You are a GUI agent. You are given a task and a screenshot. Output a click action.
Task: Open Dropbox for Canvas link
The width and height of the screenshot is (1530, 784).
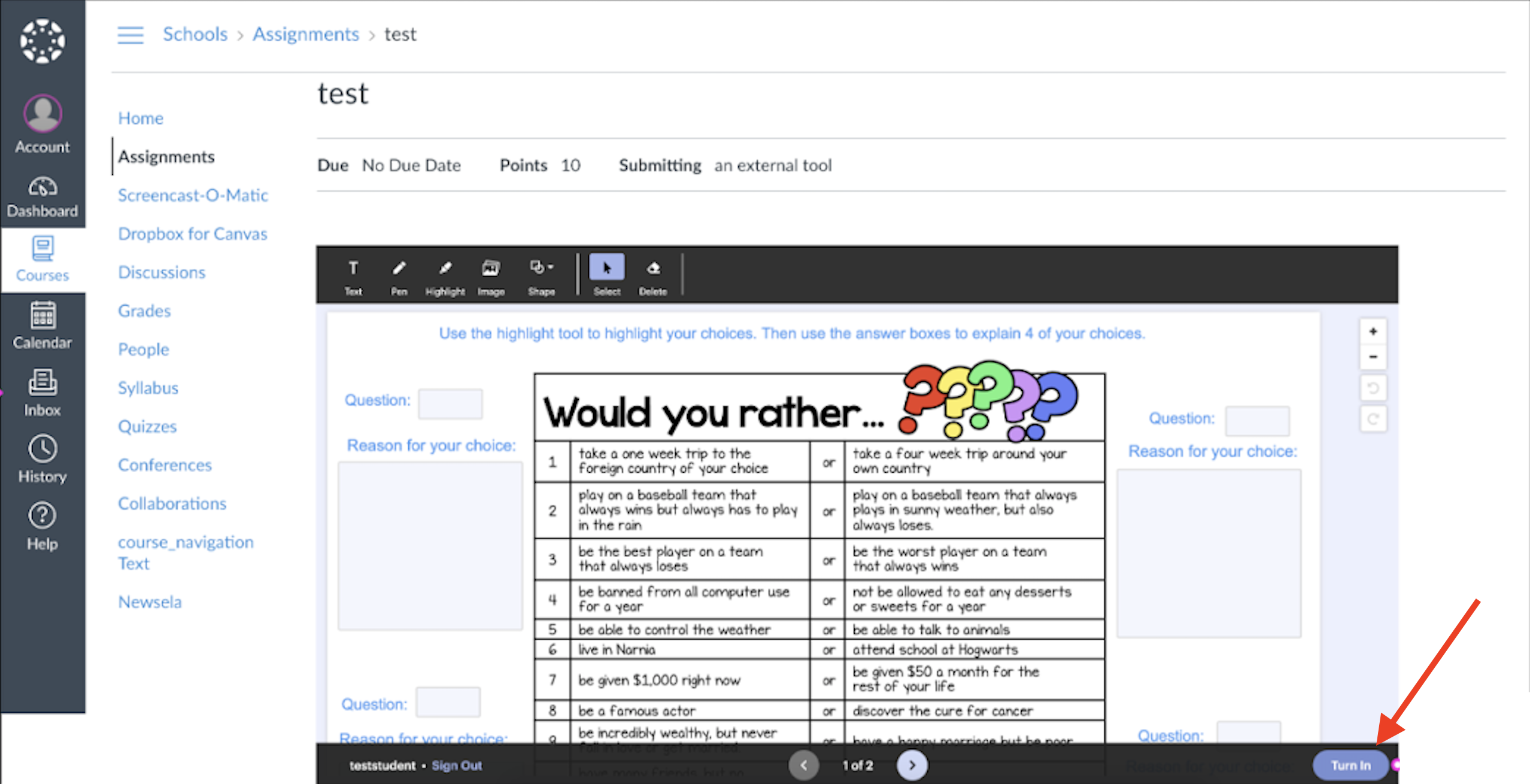tap(193, 233)
